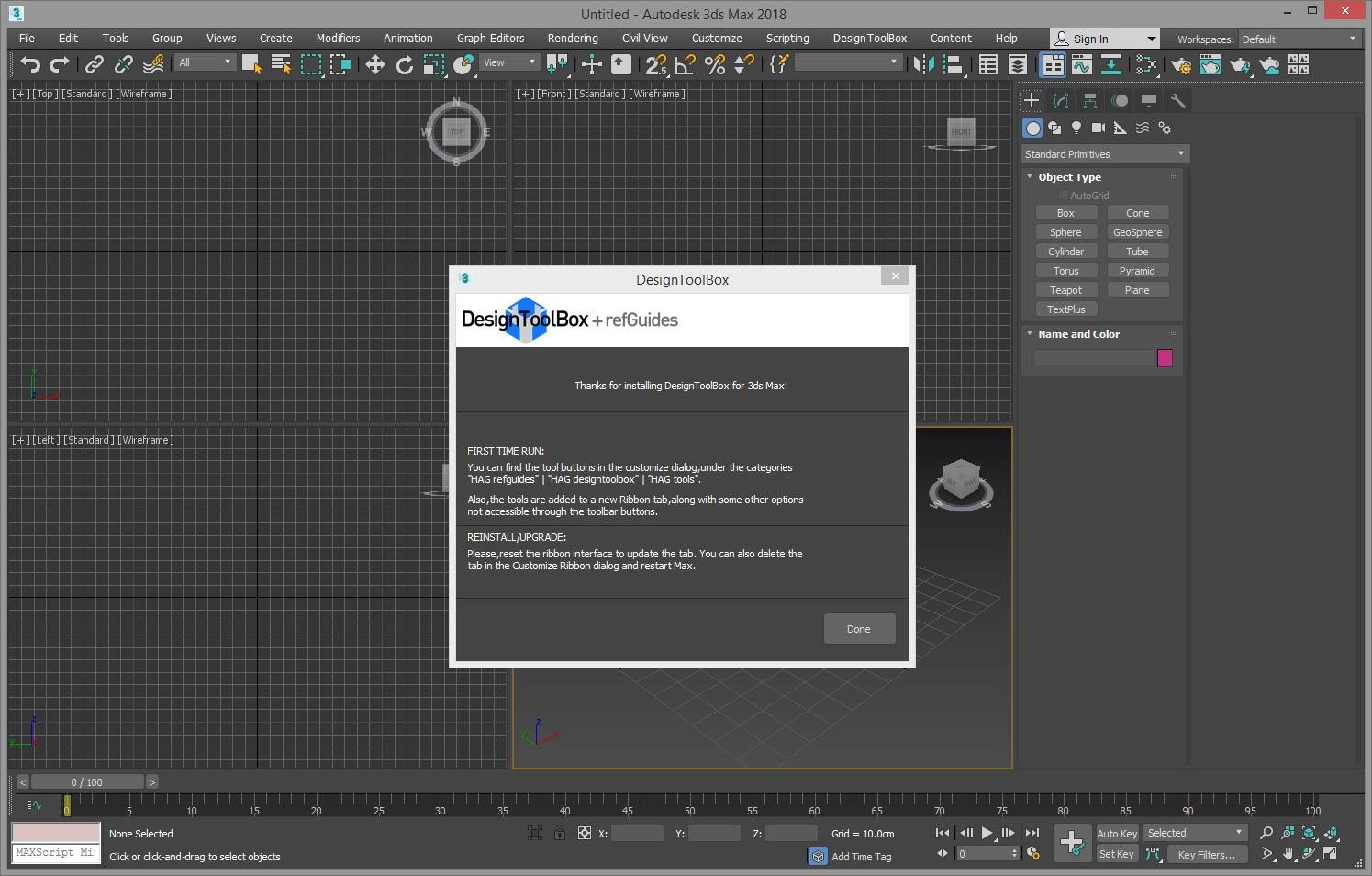The image size is (1372, 876).
Task: Open the selection filter All dropdown
Action: (x=206, y=62)
